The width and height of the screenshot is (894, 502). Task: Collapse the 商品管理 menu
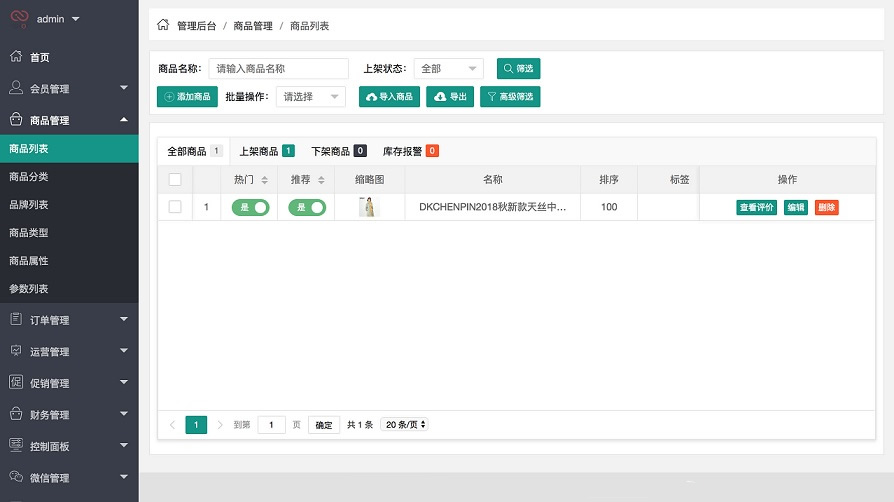[x=124, y=119]
